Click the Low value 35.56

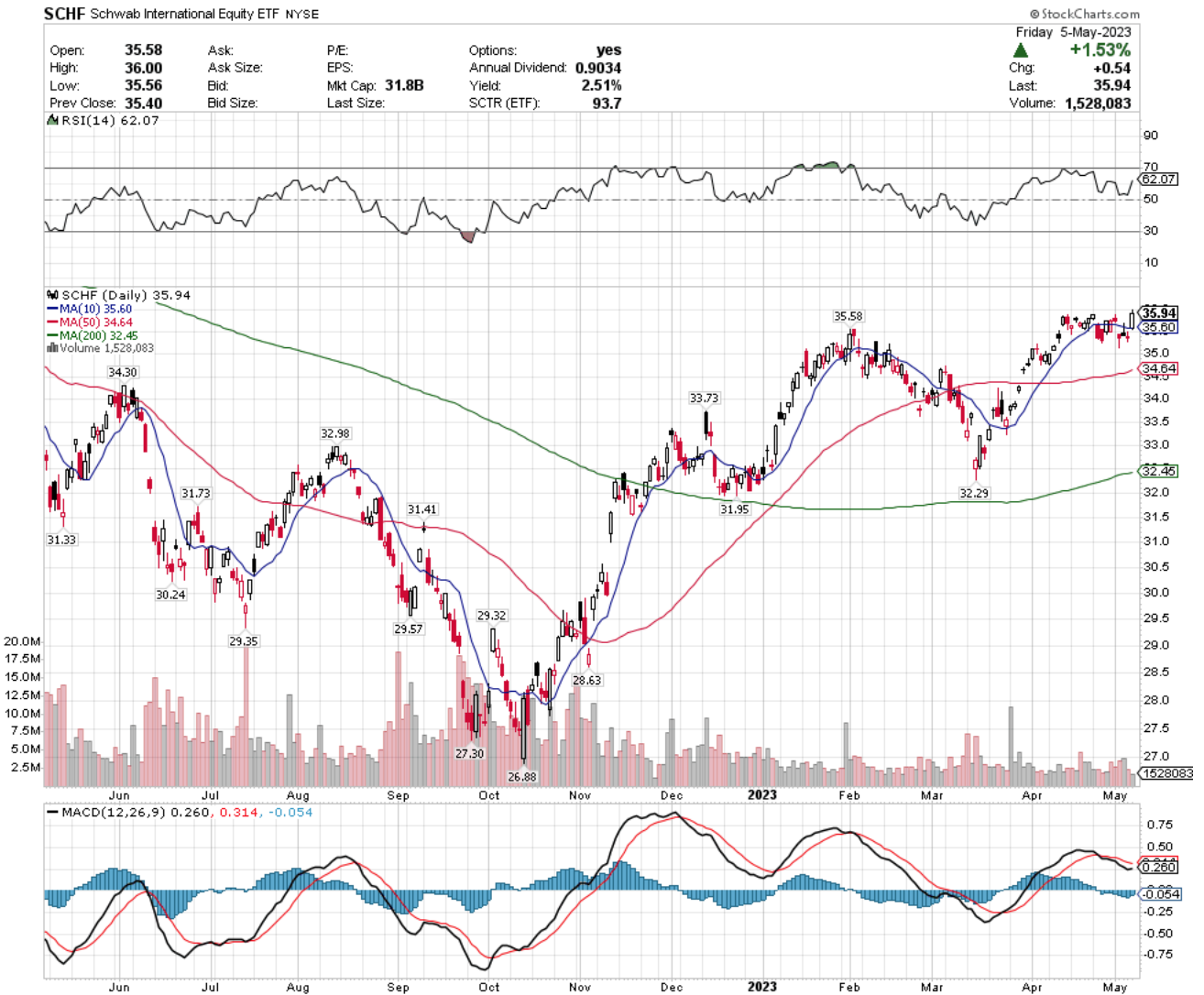tap(143, 85)
